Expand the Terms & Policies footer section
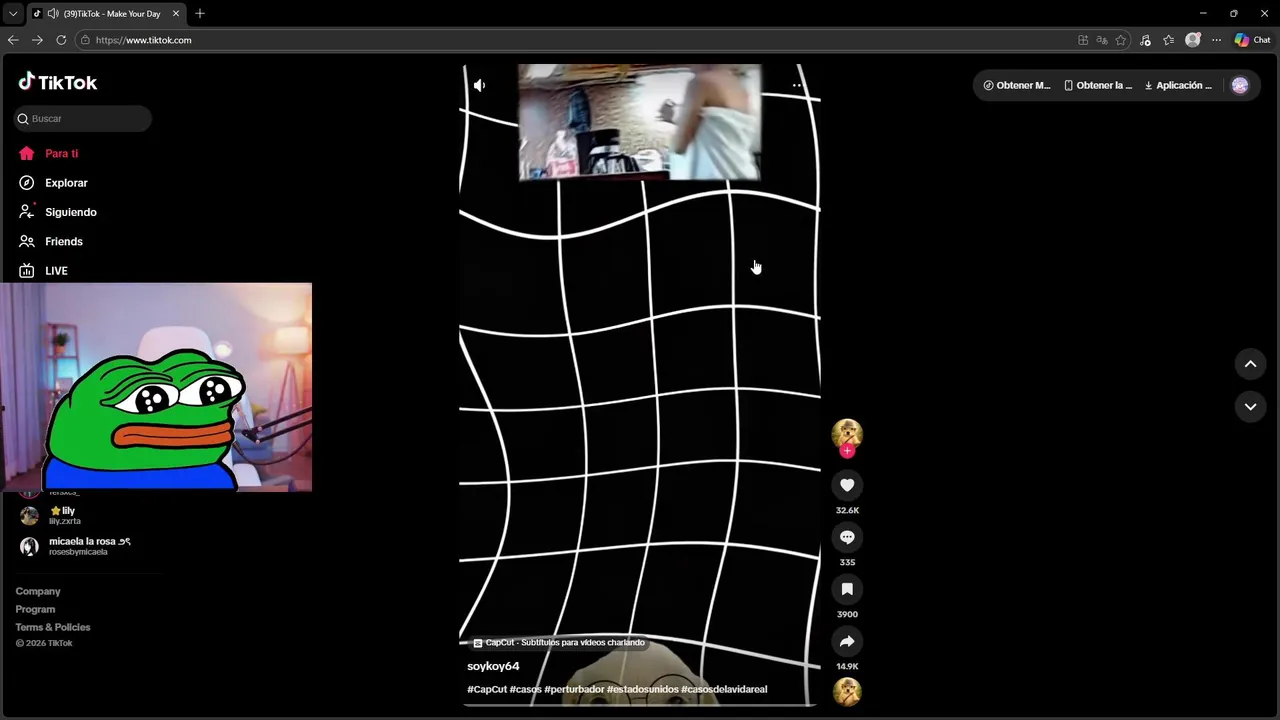The height and width of the screenshot is (720, 1280). (x=53, y=627)
